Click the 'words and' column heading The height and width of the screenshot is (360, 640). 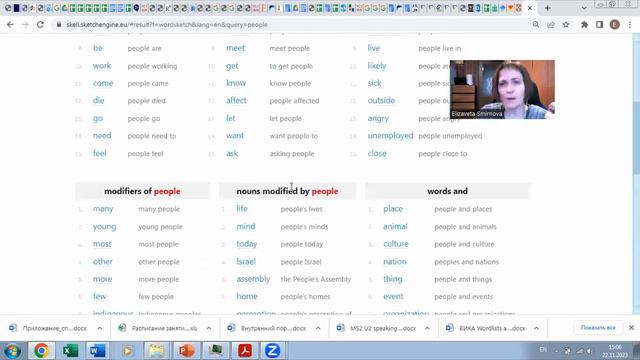(x=447, y=191)
